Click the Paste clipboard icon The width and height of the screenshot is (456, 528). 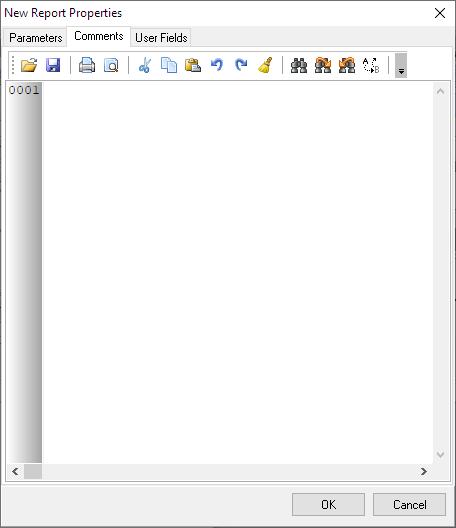click(x=193, y=65)
